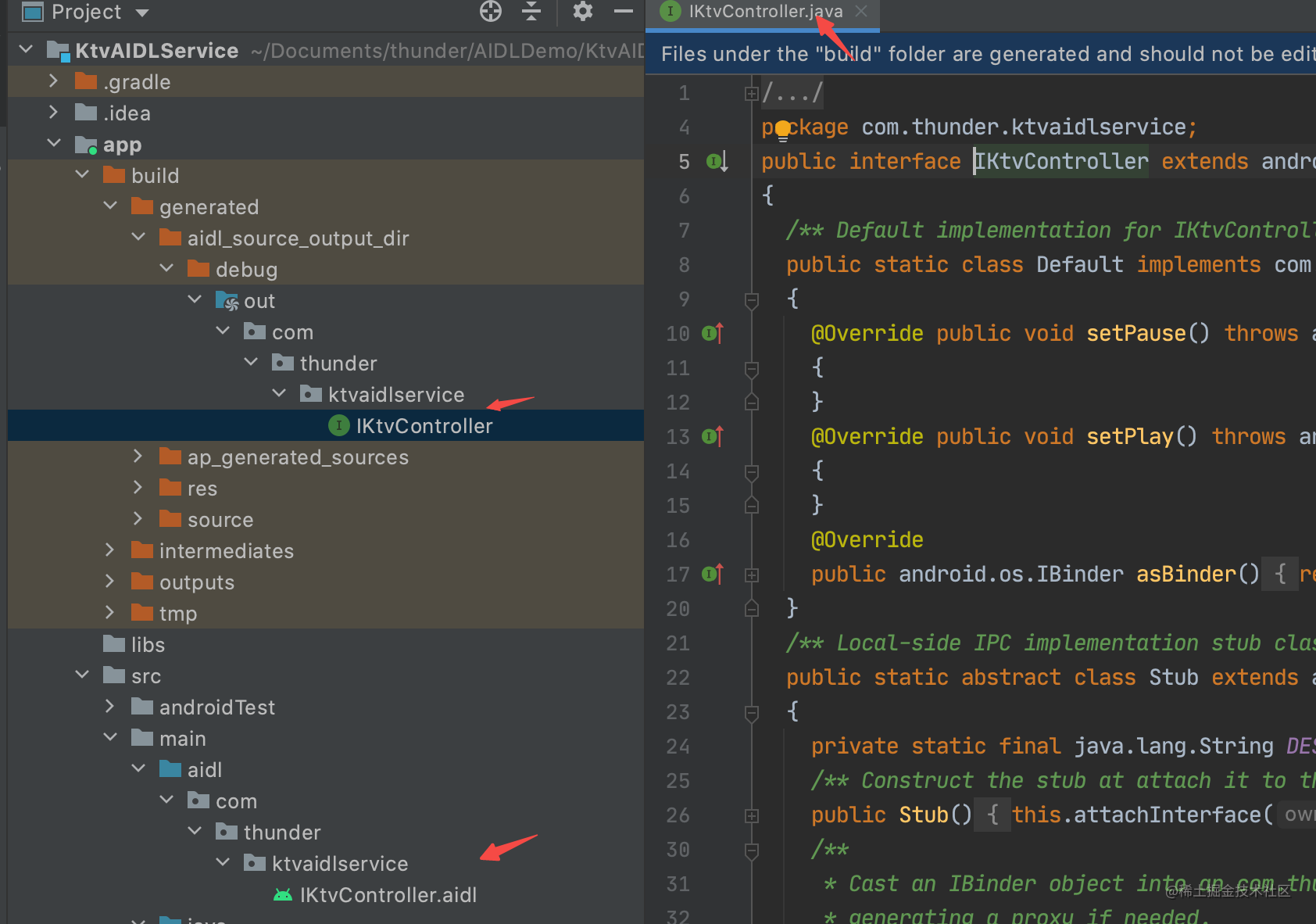
Task: Collapse thunder package under out/com
Action: click(251, 363)
